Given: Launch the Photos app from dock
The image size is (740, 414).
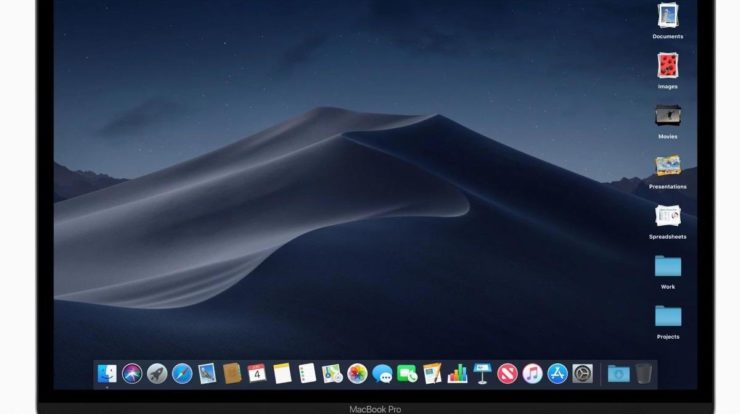Looking at the screenshot, I should point(357,374).
